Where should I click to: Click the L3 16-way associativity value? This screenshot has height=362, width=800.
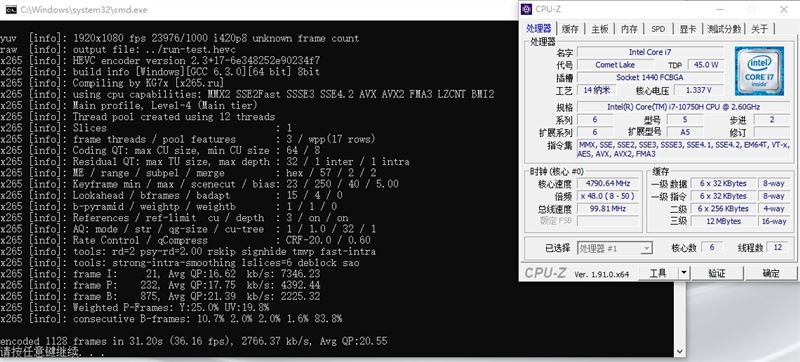coord(773,221)
